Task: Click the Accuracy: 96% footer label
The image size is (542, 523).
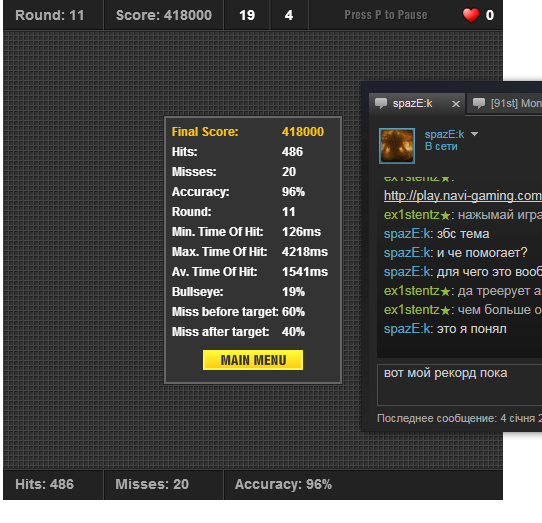Action: (283, 484)
